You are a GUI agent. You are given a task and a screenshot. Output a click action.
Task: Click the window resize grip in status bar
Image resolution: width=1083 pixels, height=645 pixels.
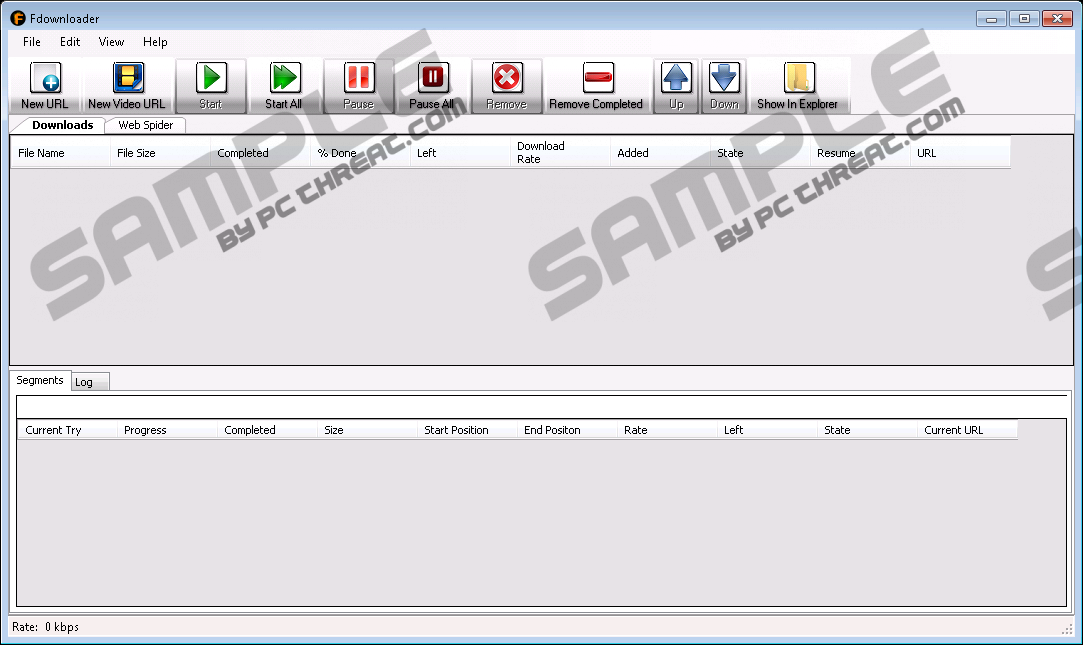(1066, 628)
